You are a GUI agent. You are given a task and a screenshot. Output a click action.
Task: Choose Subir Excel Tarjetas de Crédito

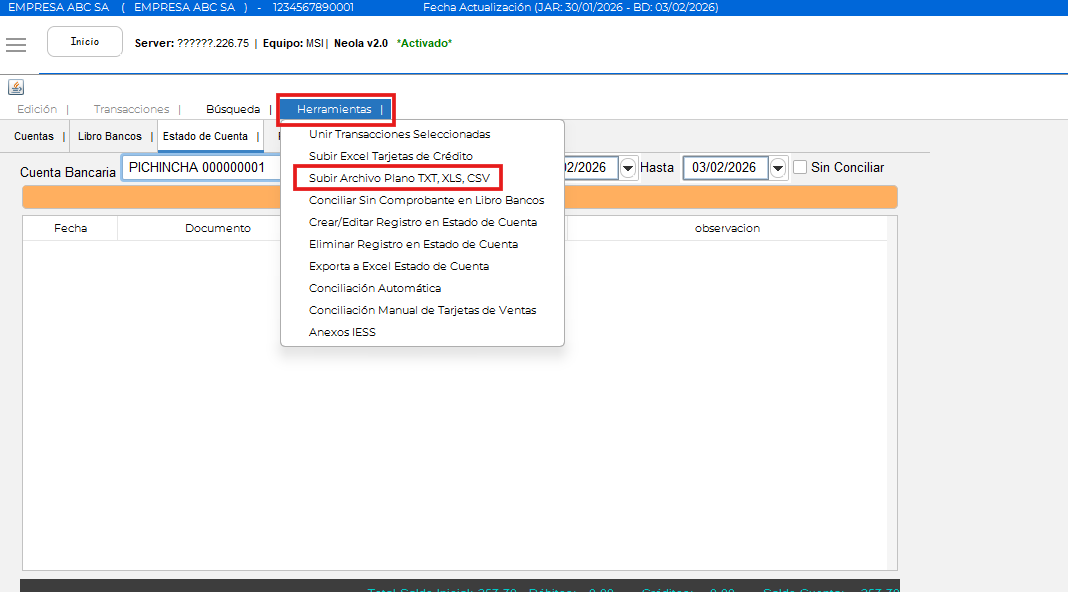click(390, 156)
